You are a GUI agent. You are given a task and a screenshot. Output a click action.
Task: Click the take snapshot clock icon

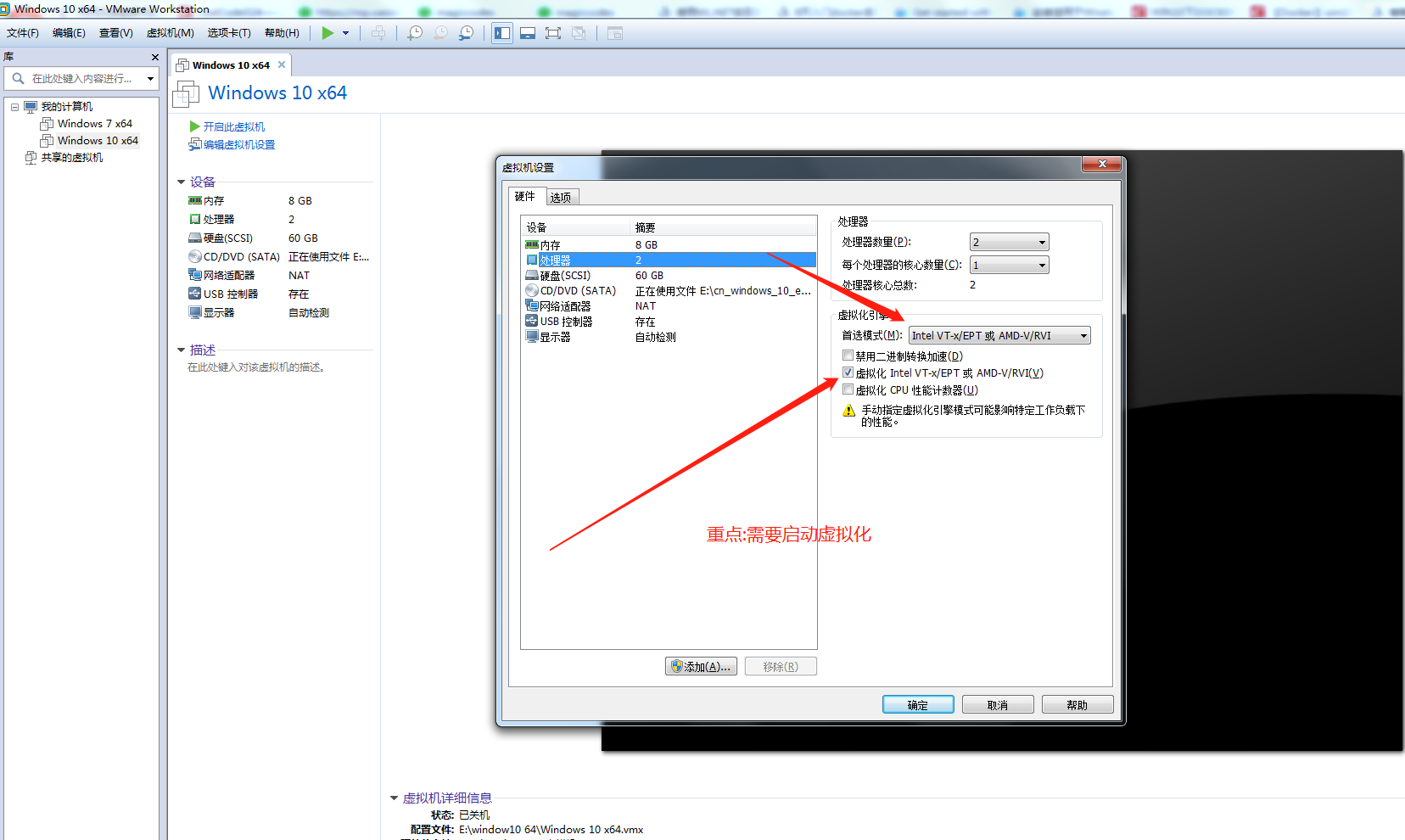[x=415, y=33]
